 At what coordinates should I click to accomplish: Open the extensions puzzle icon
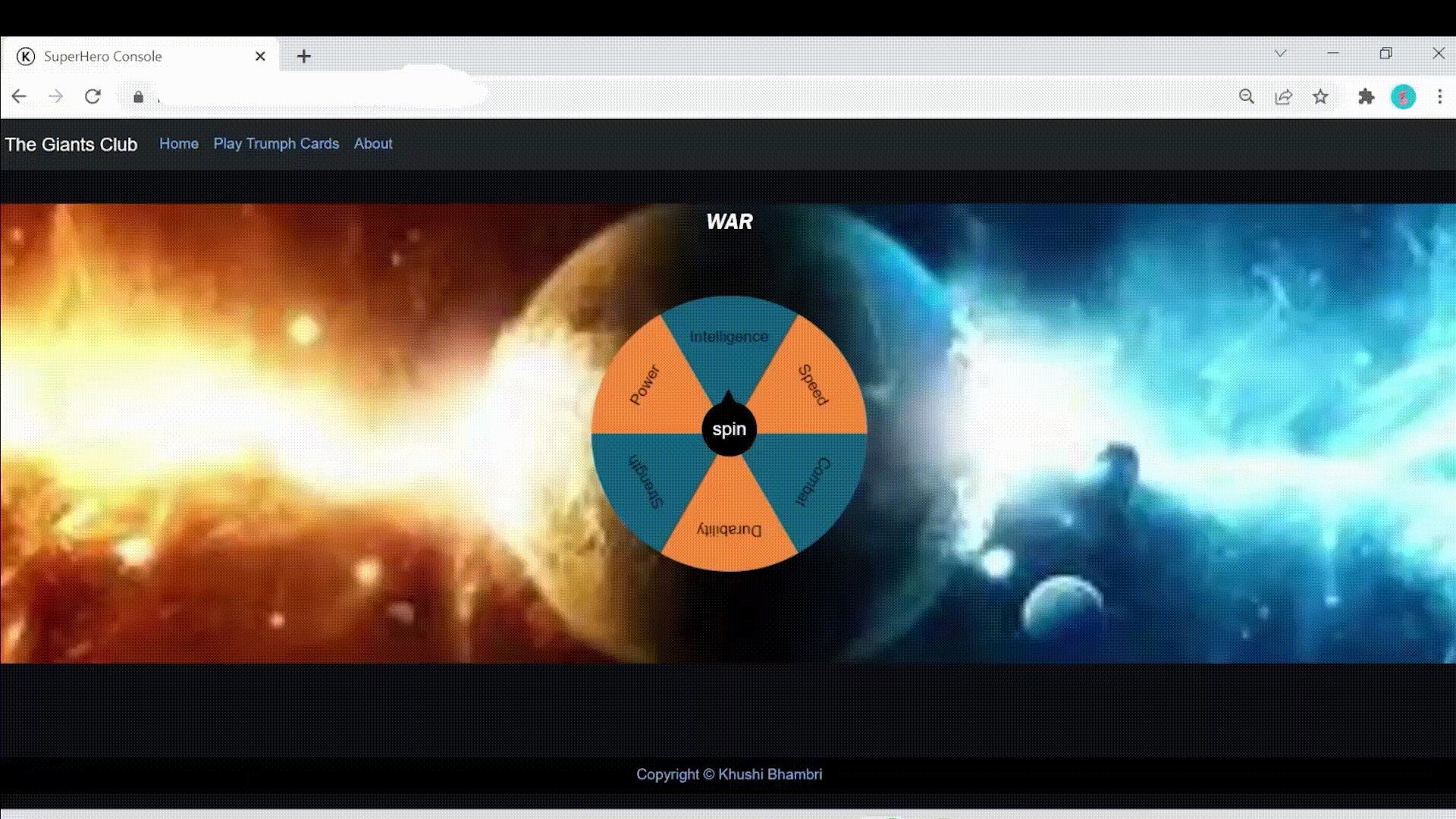point(1366,96)
